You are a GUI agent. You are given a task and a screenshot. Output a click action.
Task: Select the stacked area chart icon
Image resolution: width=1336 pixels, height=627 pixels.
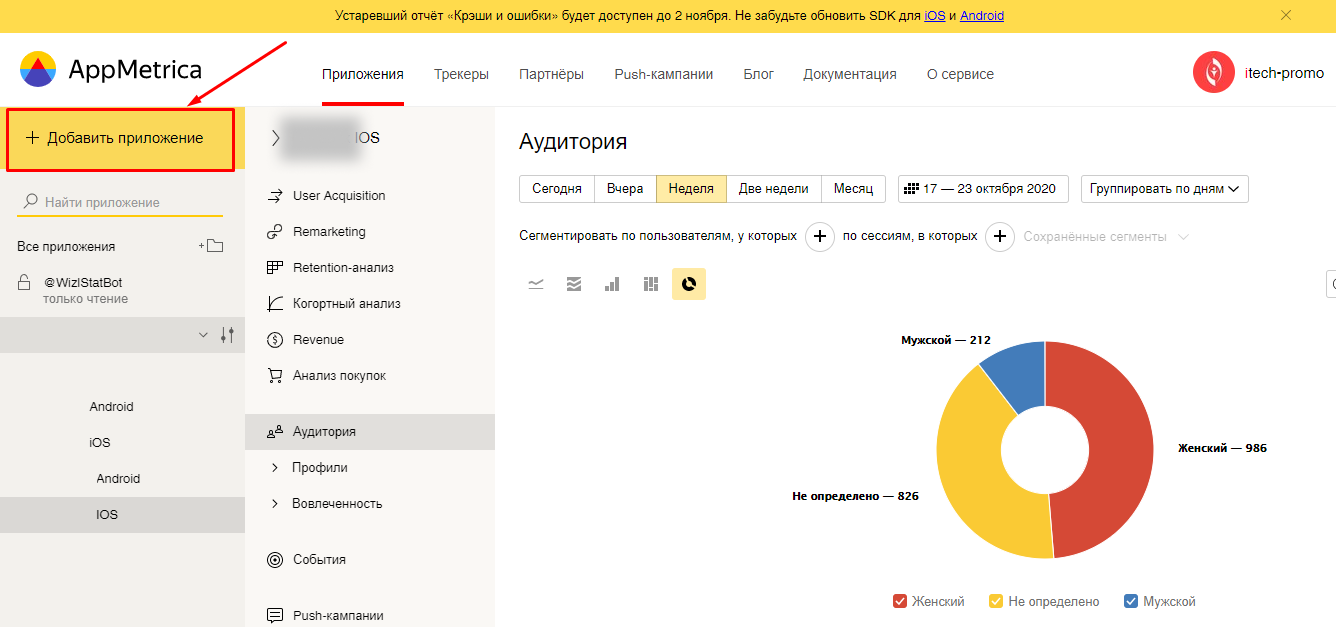pos(574,284)
